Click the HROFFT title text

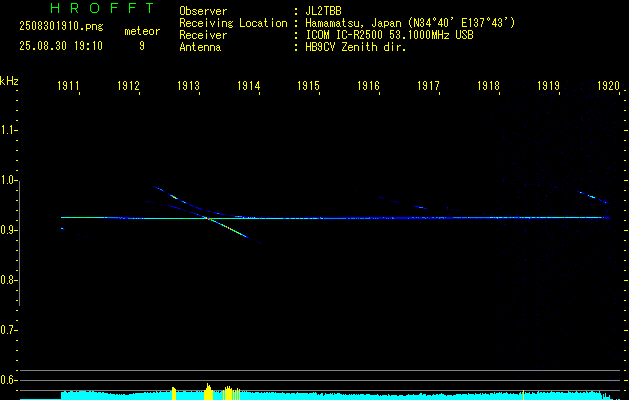tap(102, 8)
